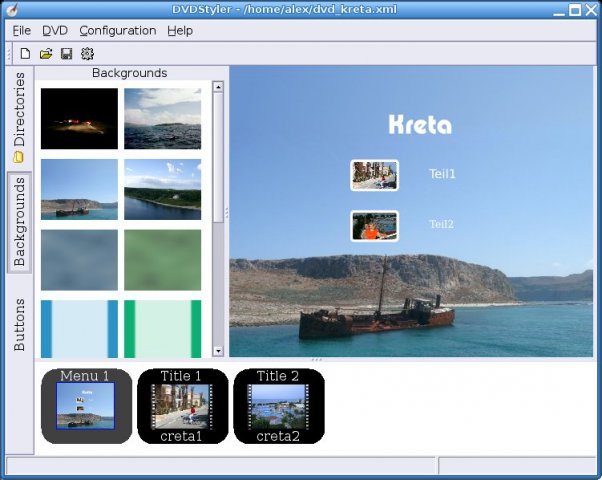Select the Teil2 text label in menu

[442, 224]
